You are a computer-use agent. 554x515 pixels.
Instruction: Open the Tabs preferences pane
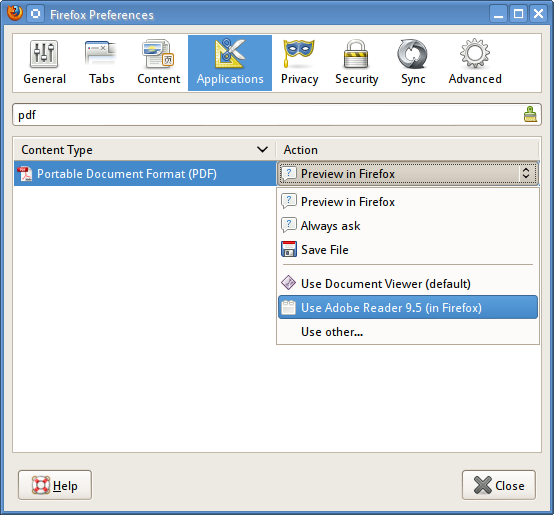[101, 63]
